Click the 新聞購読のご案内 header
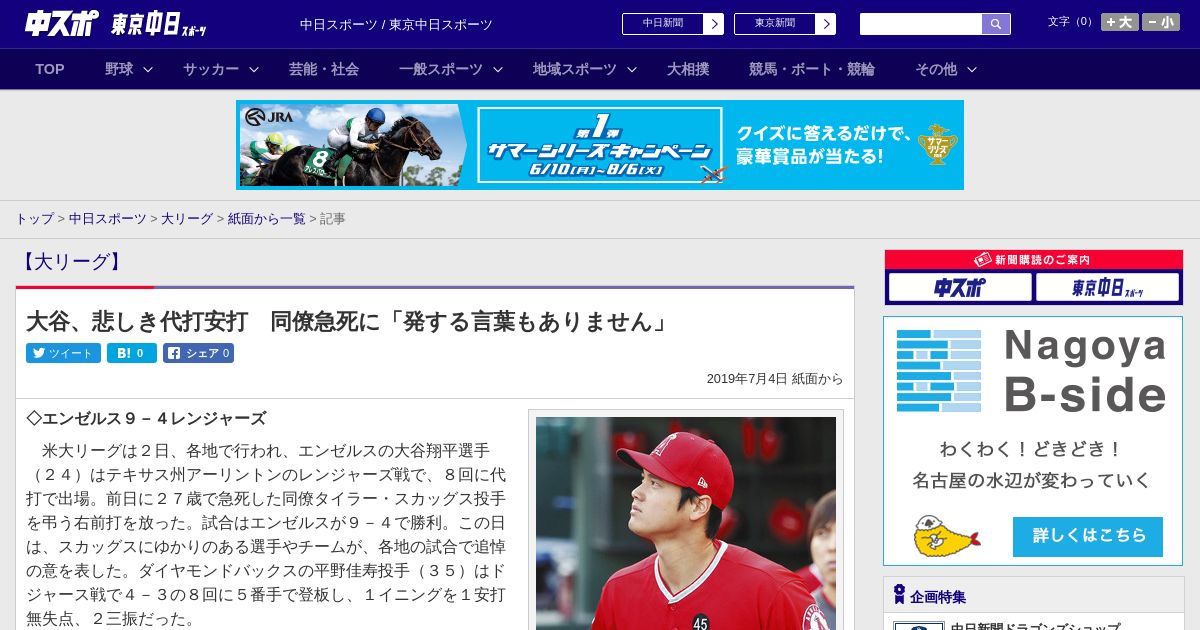This screenshot has height=630, width=1200. 1033,259
